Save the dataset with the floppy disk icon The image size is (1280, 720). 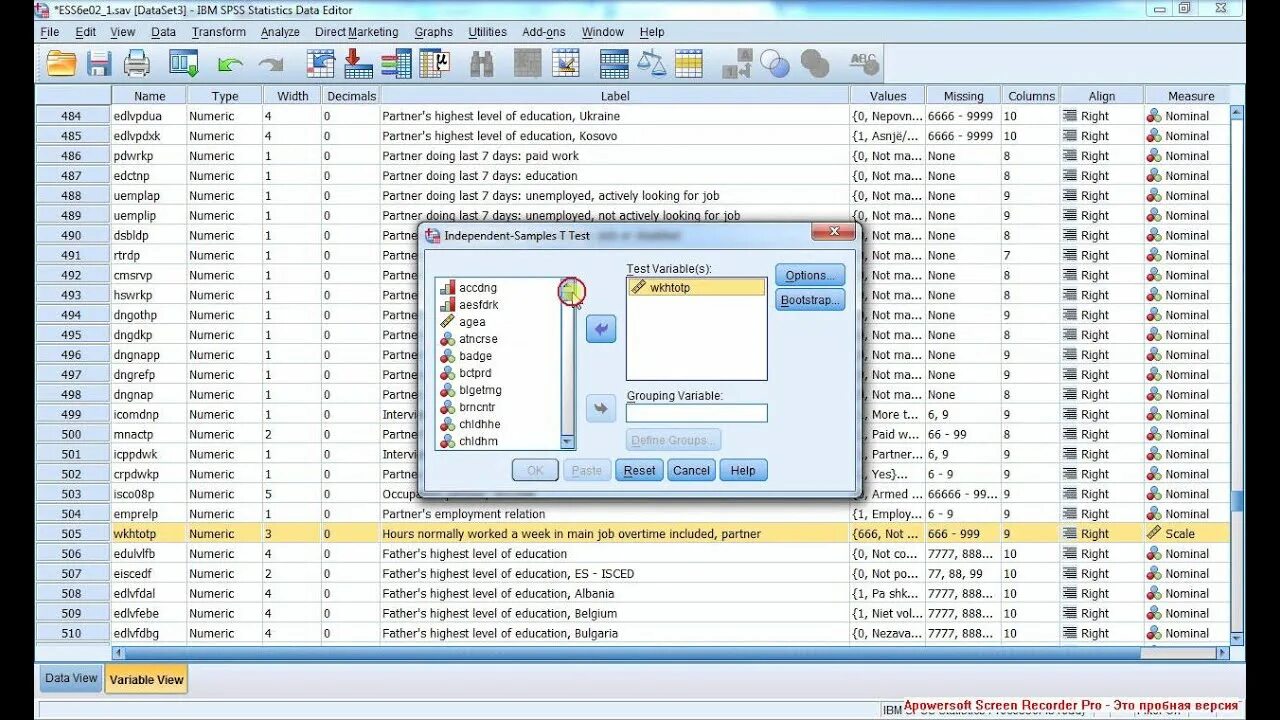point(98,64)
